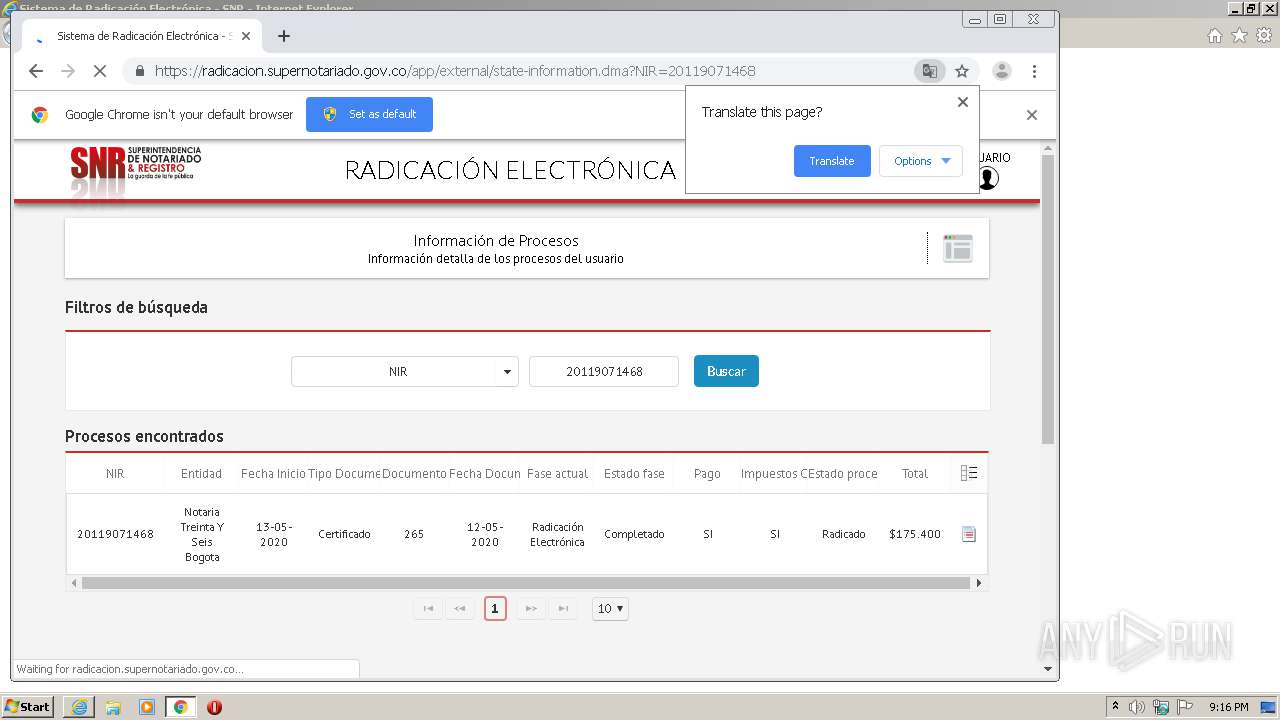Open file explorer from taskbar

click(113, 707)
